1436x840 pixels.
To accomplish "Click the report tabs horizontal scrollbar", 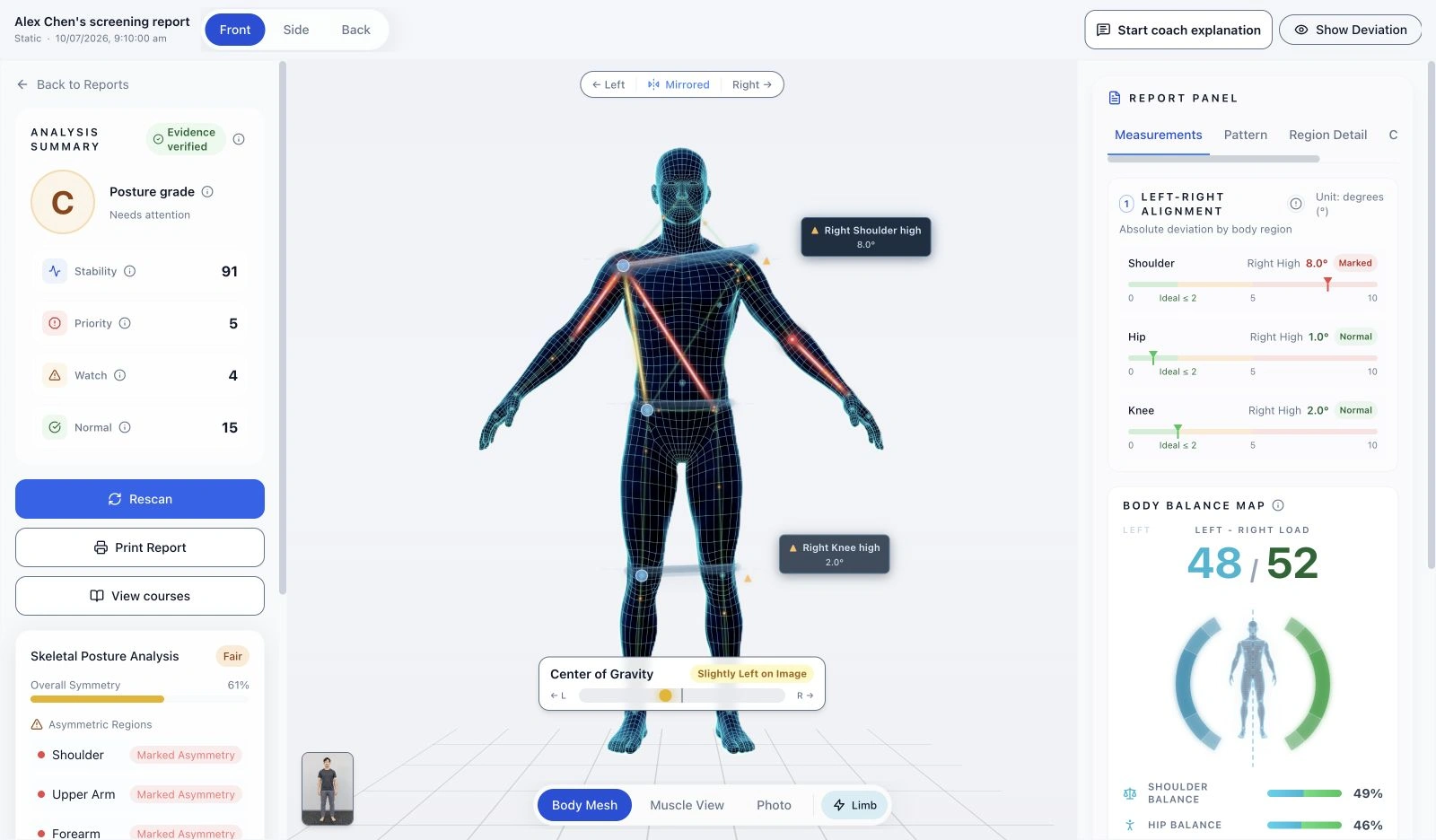I will coord(1213,159).
